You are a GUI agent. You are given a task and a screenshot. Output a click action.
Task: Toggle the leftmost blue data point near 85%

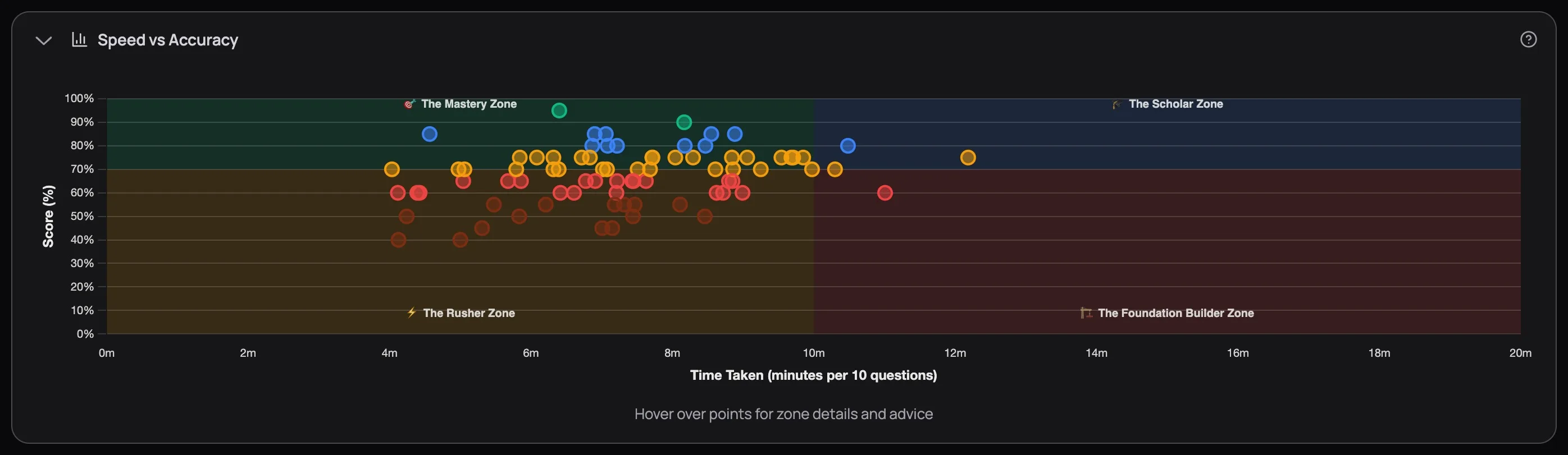pyautogui.click(x=429, y=134)
